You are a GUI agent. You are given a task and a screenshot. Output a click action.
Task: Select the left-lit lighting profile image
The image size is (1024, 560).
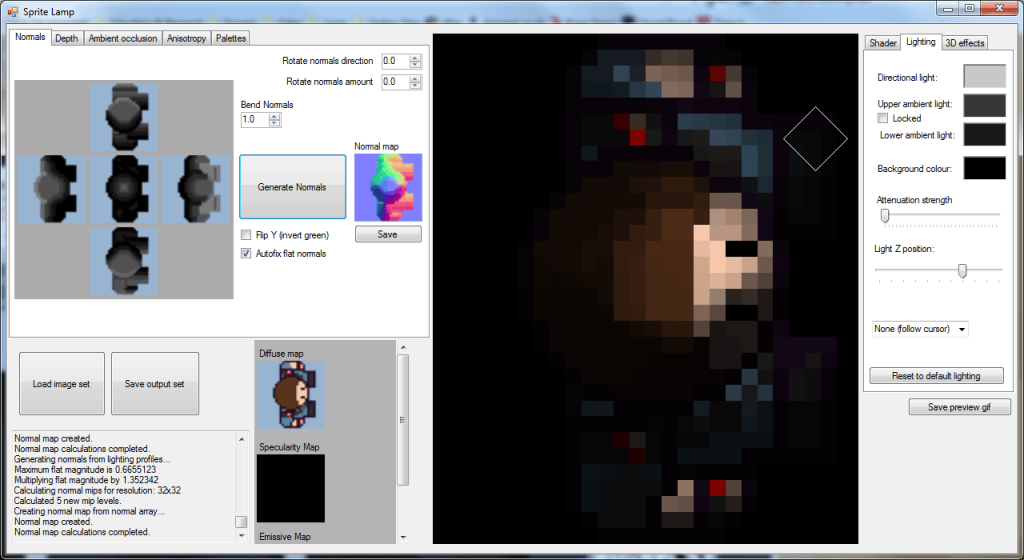[52, 189]
